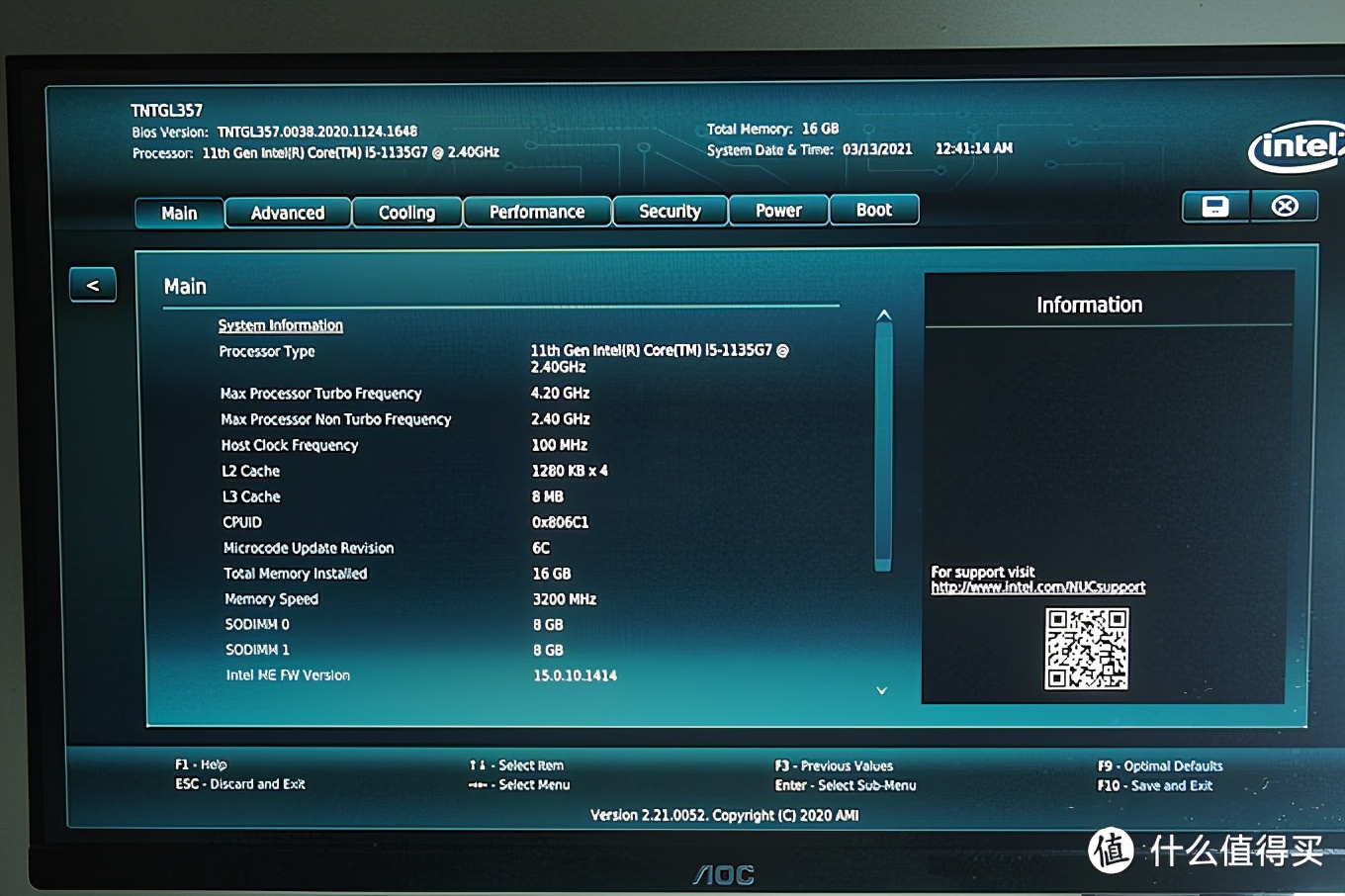This screenshot has width=1345, height=896.
Task: Select the Microcode Update Revision label
Action: pyautogui.click(x=309, y=548)
